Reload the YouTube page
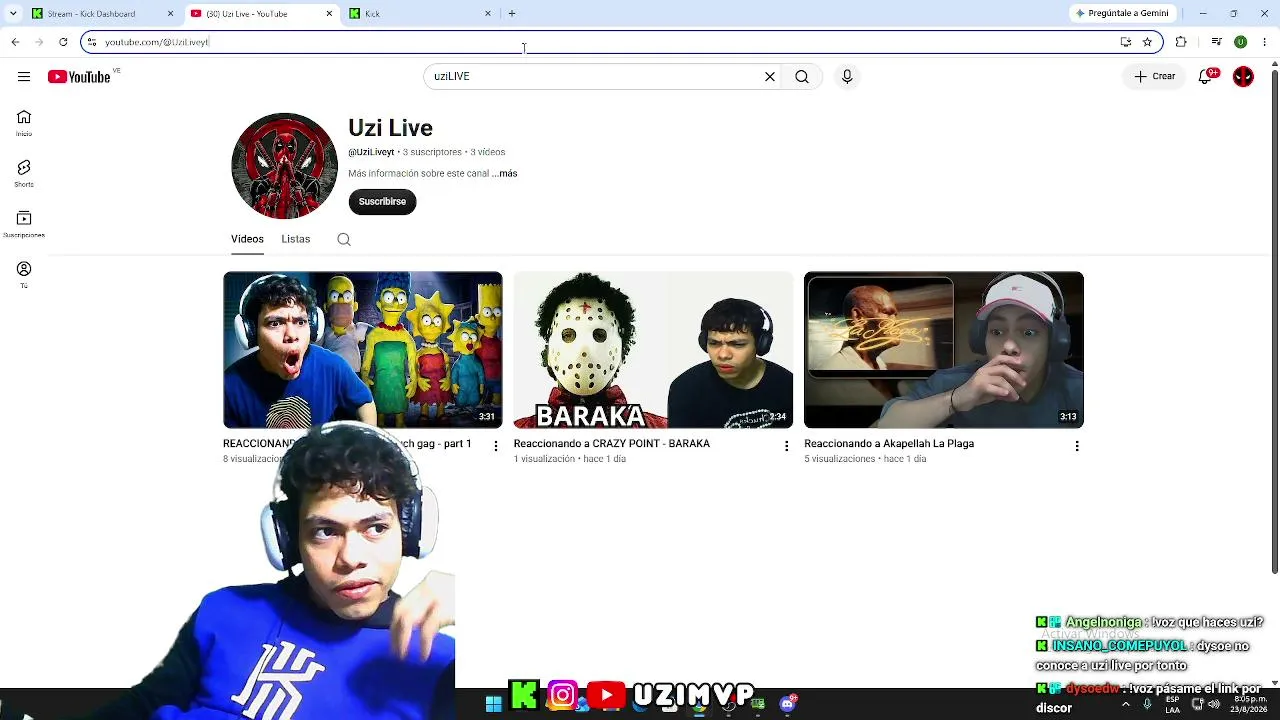 [x=63, y=42]
